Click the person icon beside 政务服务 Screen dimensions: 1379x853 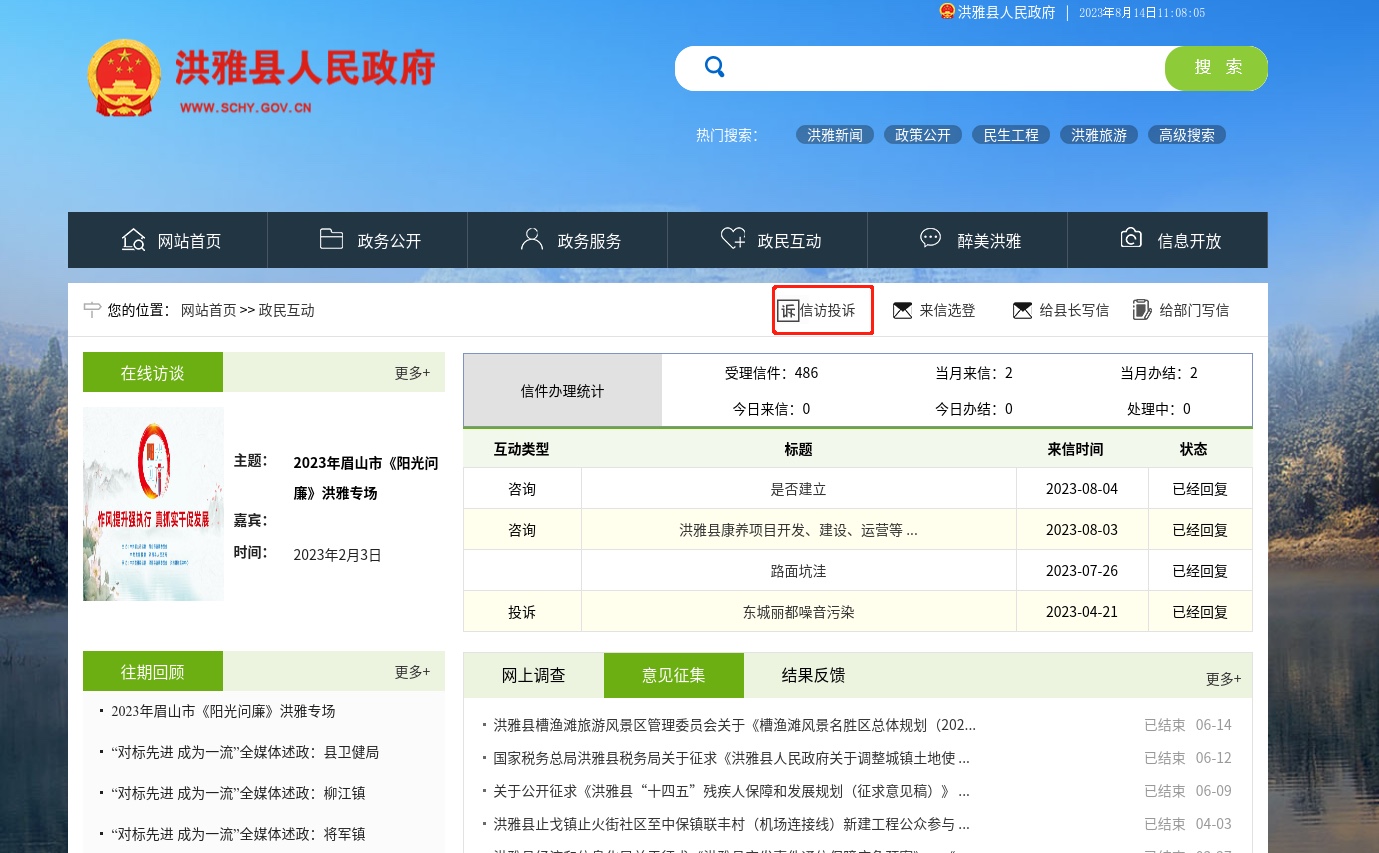[x=532, y=239]
